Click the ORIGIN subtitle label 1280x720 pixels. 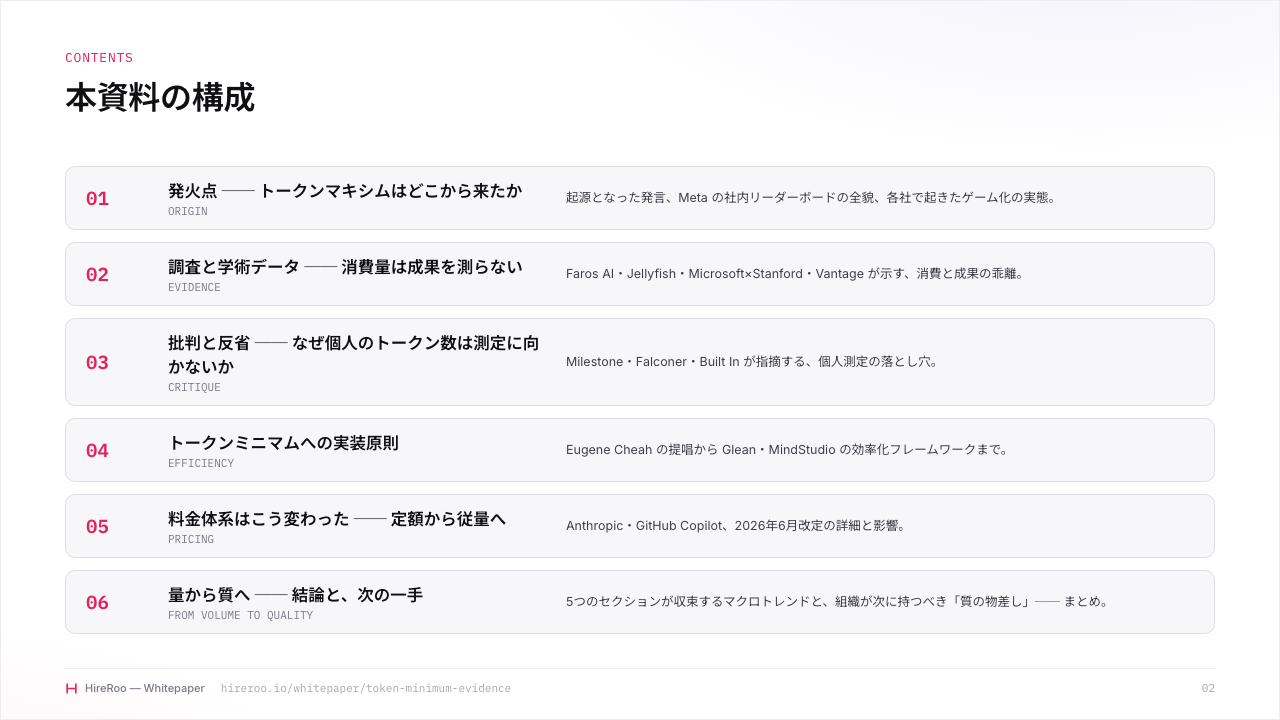tap(188, 212)
